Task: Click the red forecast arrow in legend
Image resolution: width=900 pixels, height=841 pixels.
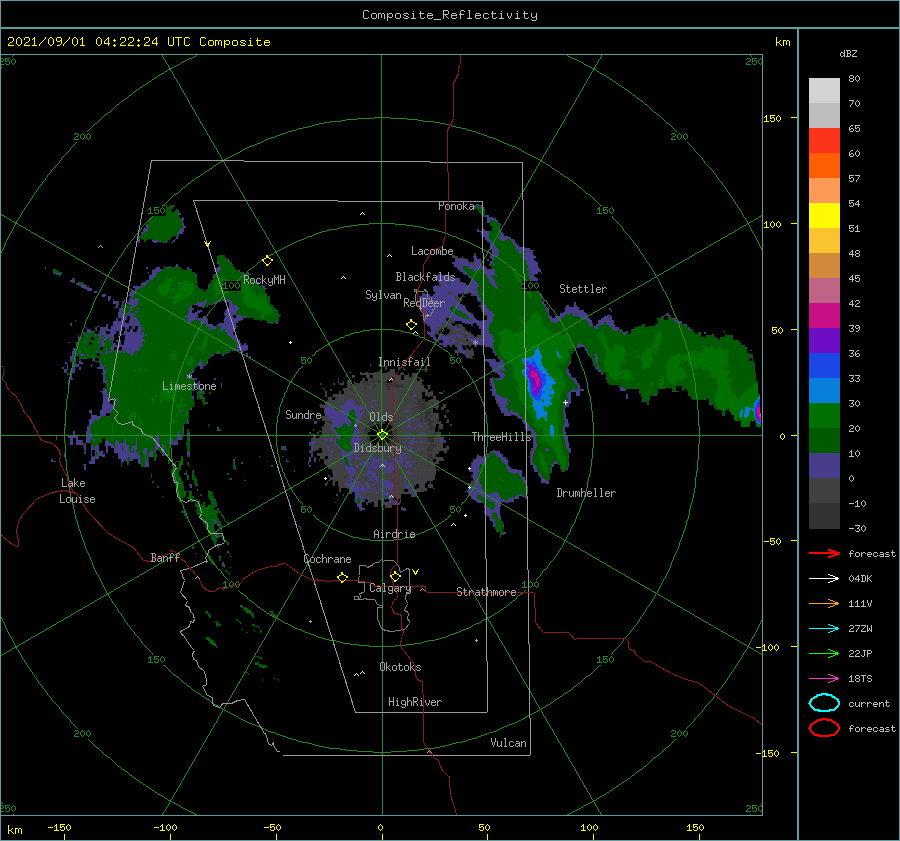Action: pyautogui.click(x=824, y=553)
